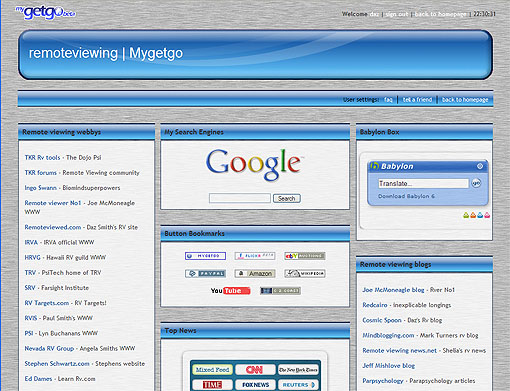Viewport: 510px width, 391px height.
Task: Open the Amazon button bookmark
Action: coord(255,274)
